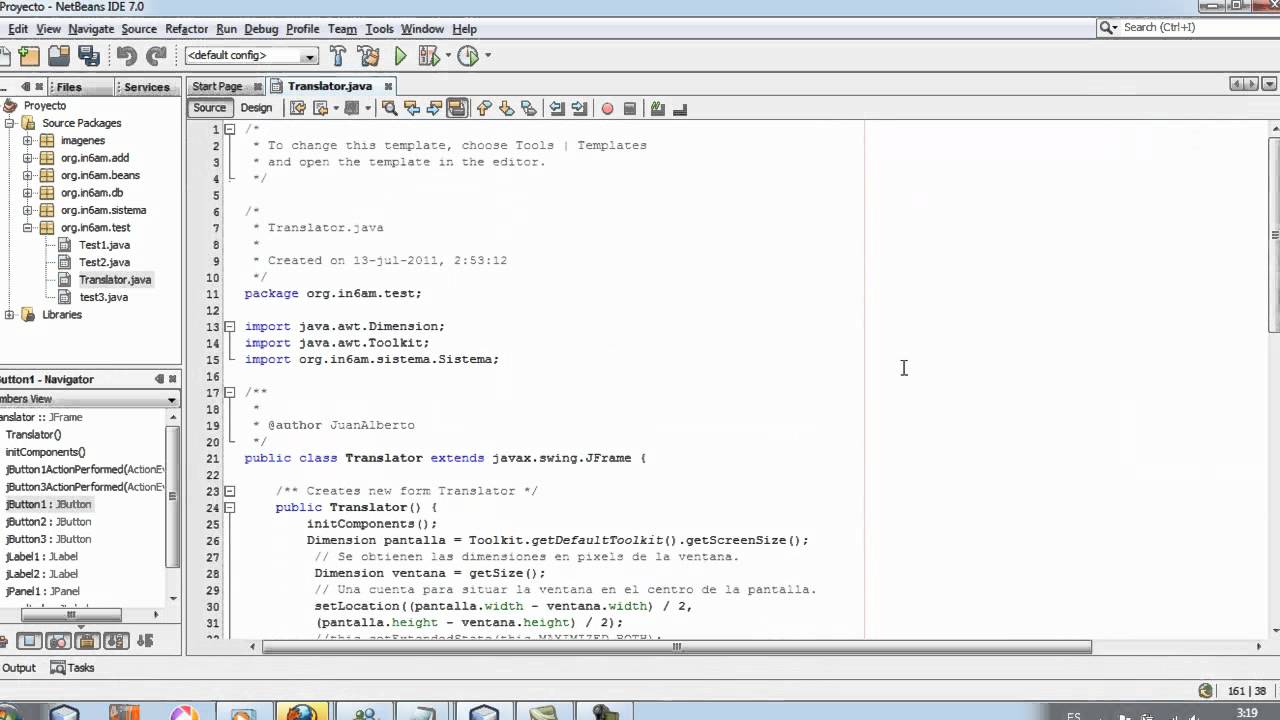Collapse constructor fold at line 24
Image resolution: width=1280 pixels, height=720 pixels.
click(x=230, y=508)
